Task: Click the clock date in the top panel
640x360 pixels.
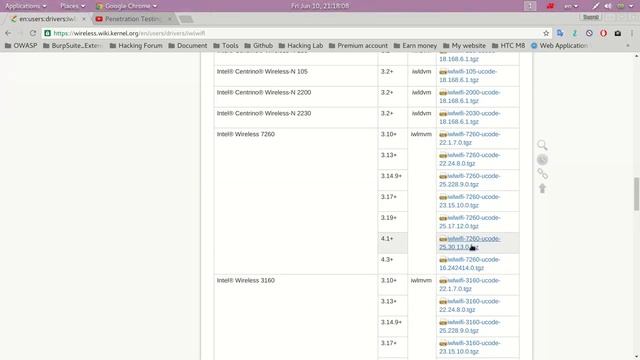Action: tap(320, 6)
